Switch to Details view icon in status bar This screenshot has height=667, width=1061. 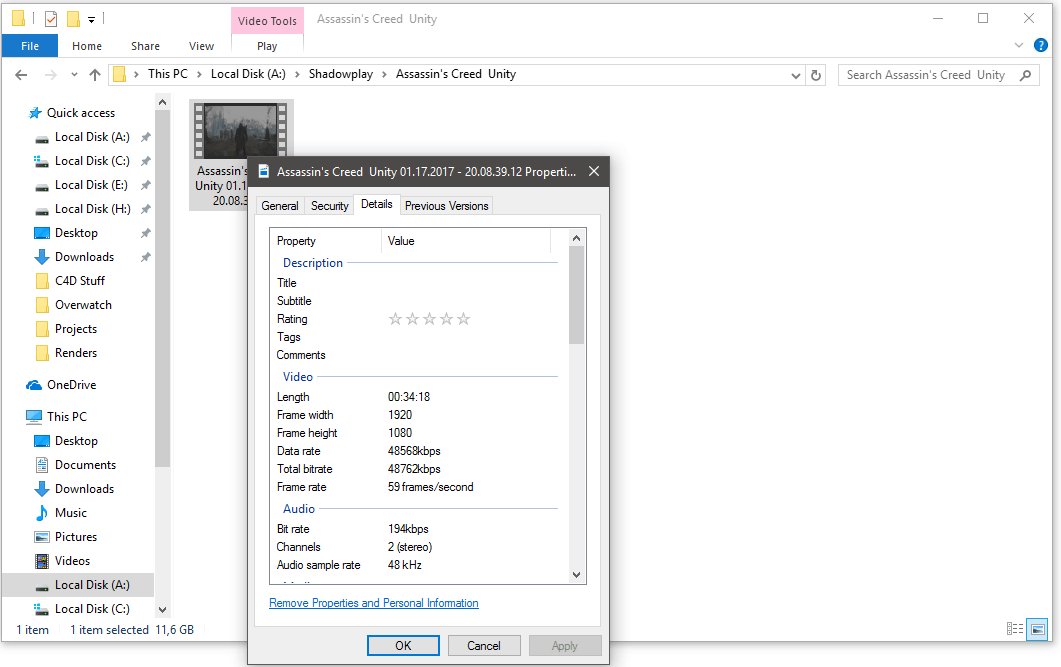pyautogui.click(x=1014, y=629)
